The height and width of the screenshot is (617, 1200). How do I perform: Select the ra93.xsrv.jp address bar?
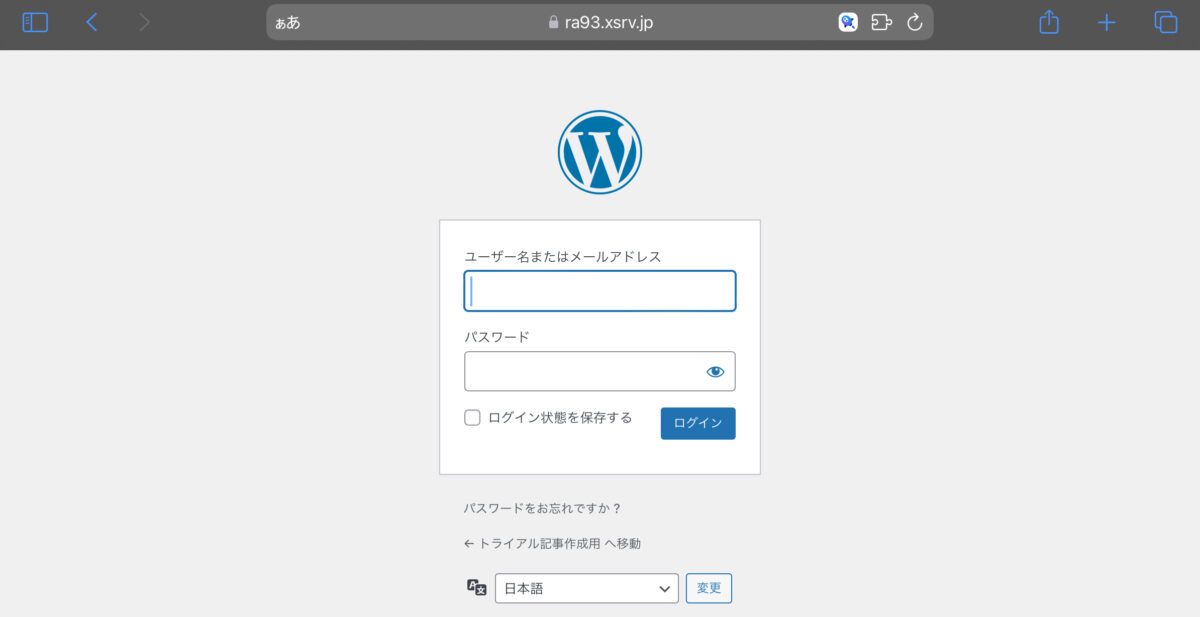600,22
